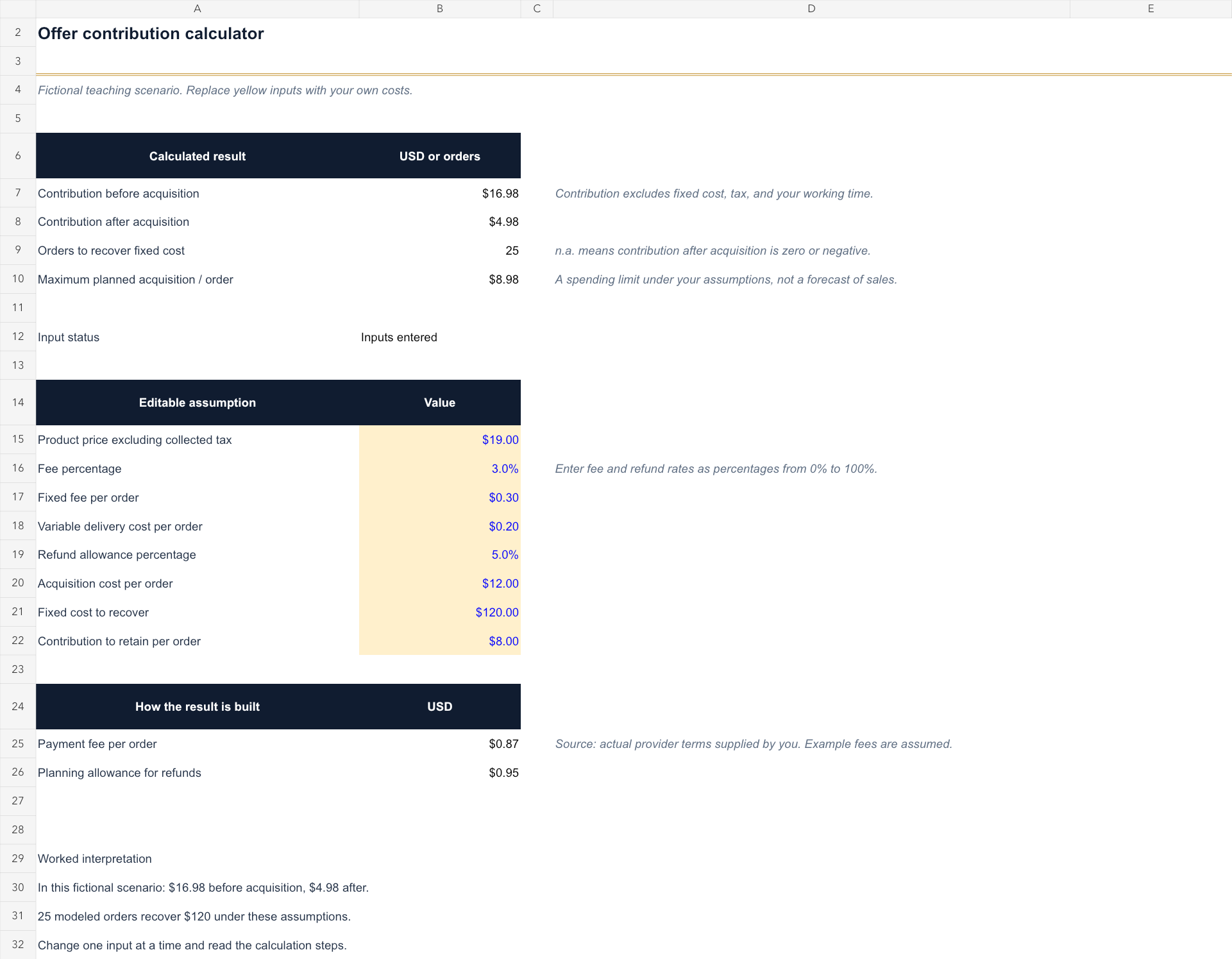Click the 'Inputs entered' status cell
The width and height of the screenshot is (1232, 959).
click(x=440, y=337)
